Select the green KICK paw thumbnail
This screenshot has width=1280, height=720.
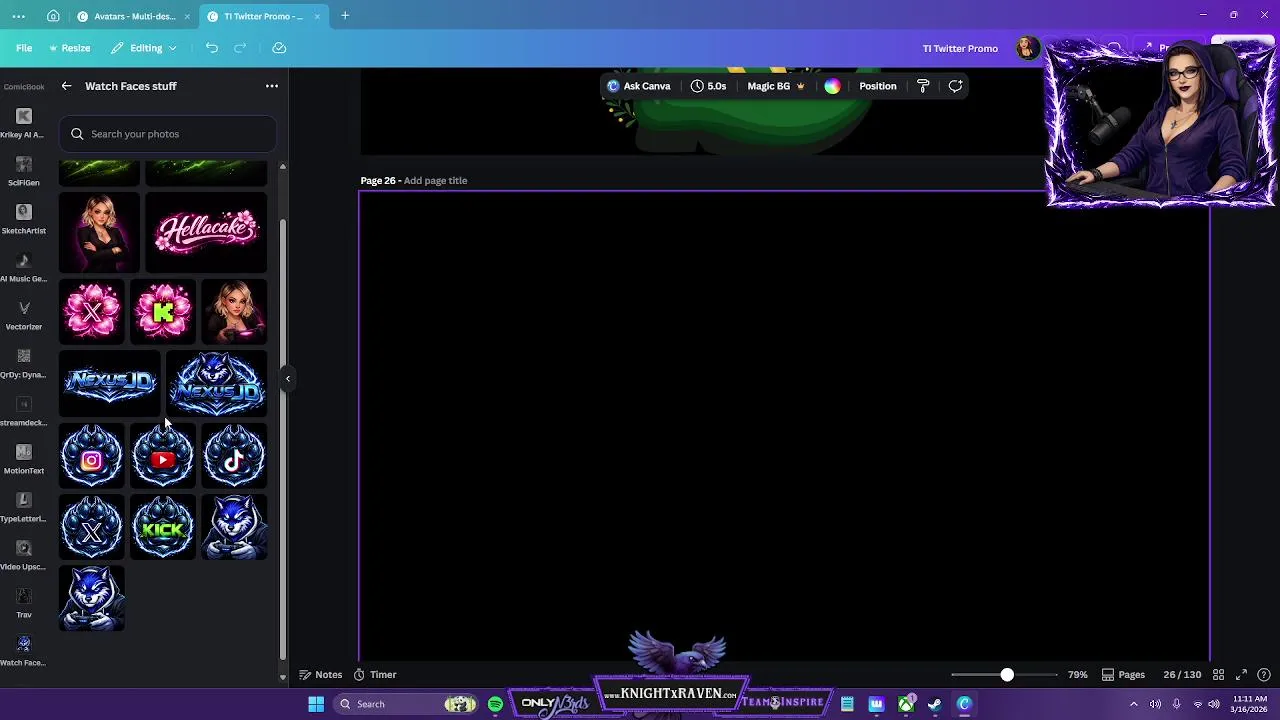tap(163, 527)
